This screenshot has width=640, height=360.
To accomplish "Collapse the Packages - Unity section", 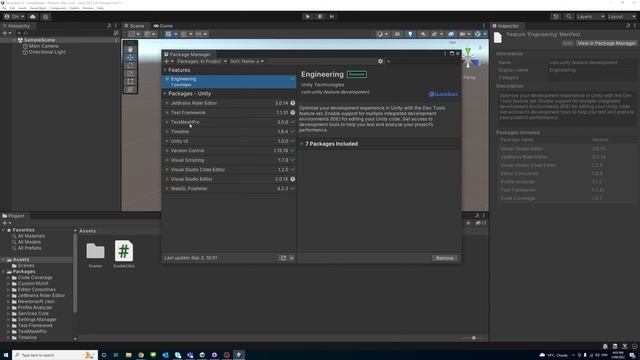I will [x=165, y=93].
